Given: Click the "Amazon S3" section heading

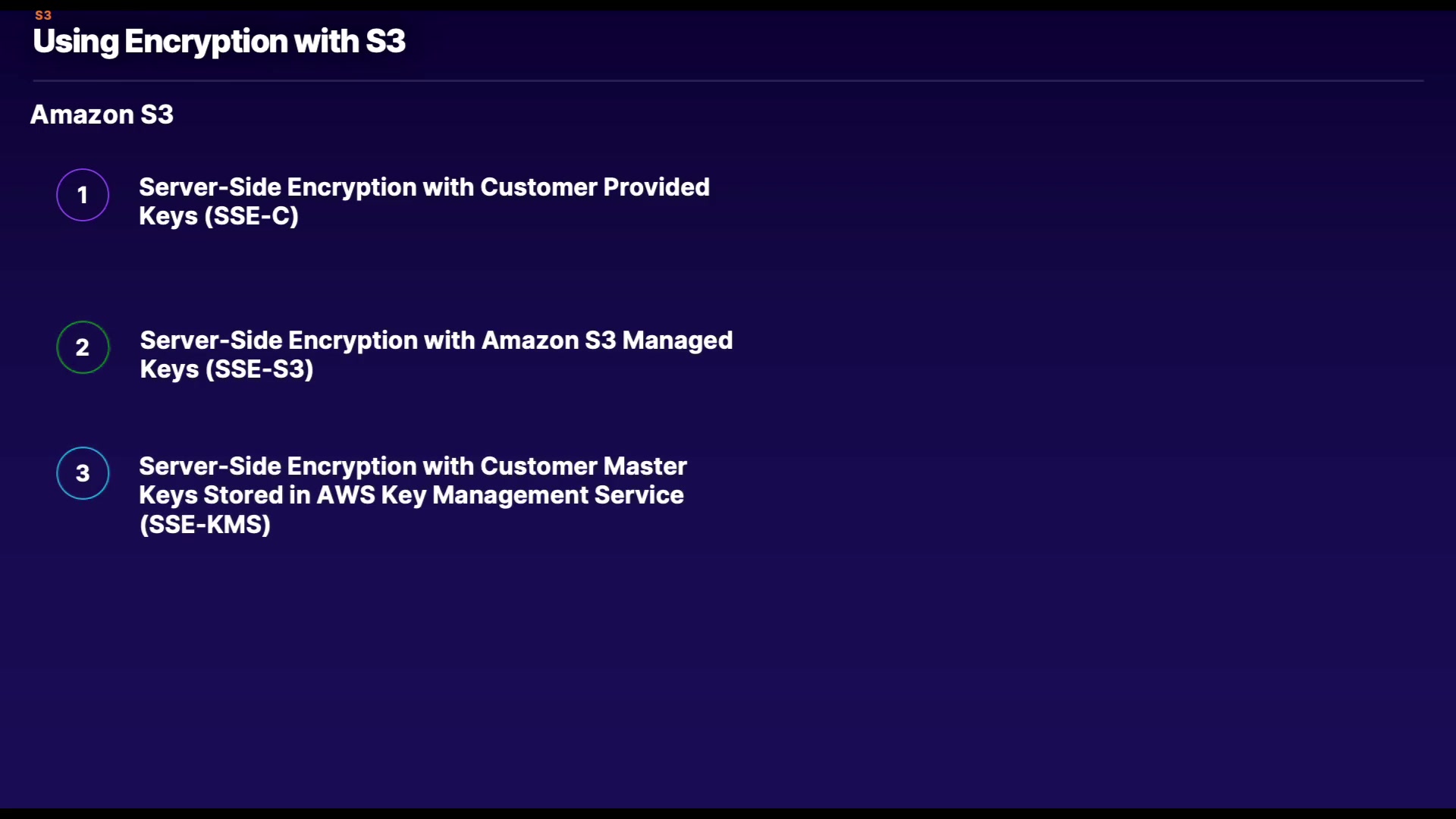Looking at the screenshot, I should pyautogui.click(x=102, y=115).
